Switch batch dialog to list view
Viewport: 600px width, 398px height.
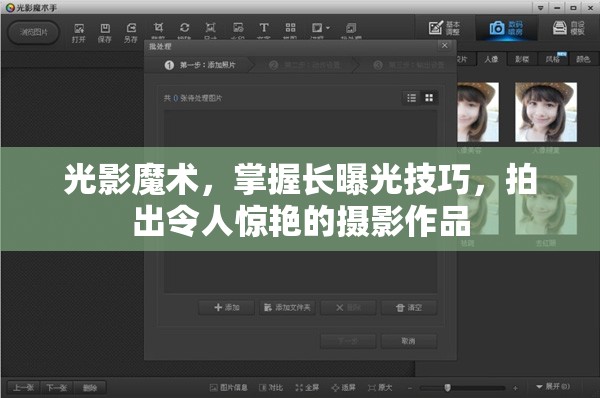point(412,98)
